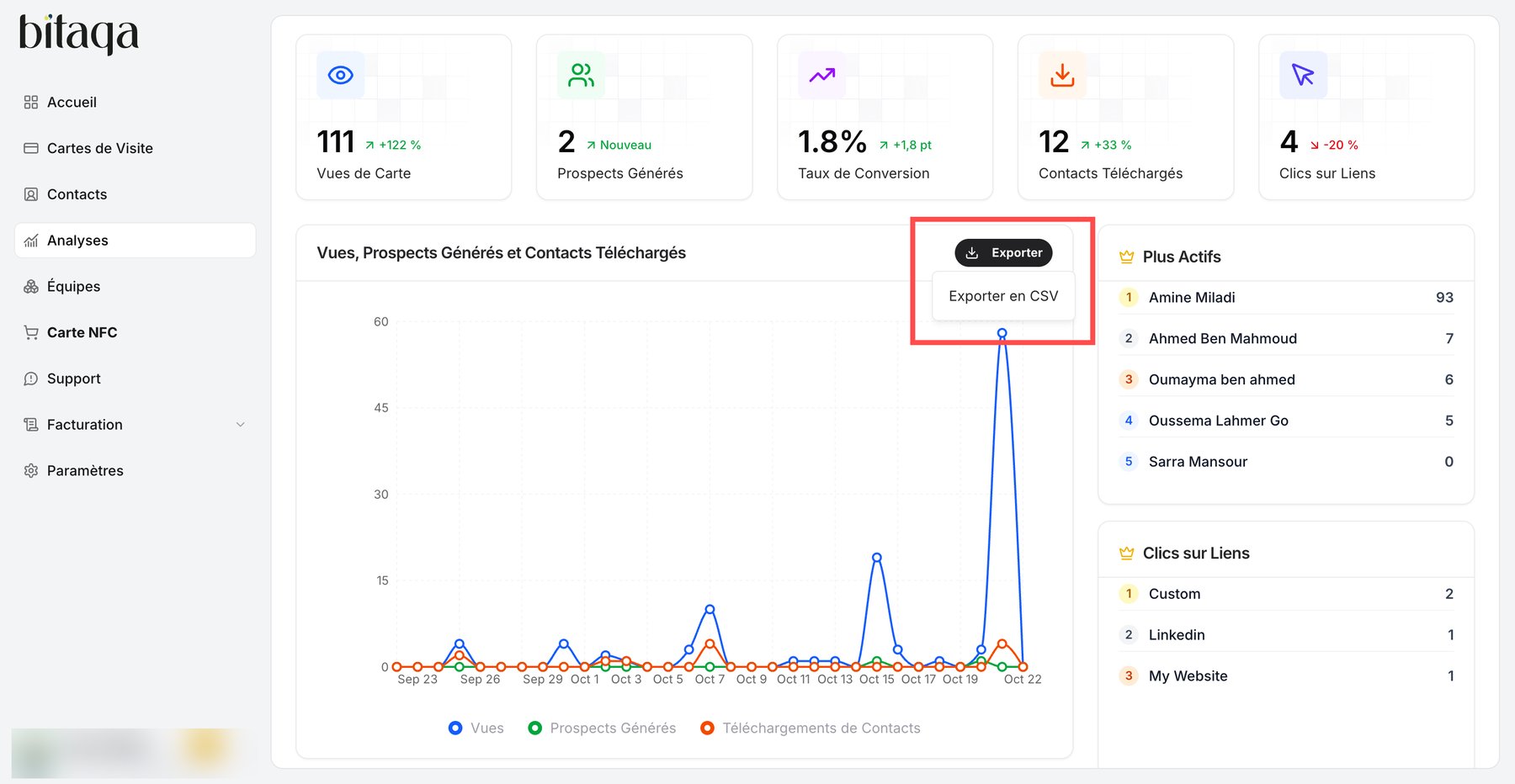This screenshot has width=1515, height=784.
Task: Open Cartes de Visite section
Action: pos(135,149)
